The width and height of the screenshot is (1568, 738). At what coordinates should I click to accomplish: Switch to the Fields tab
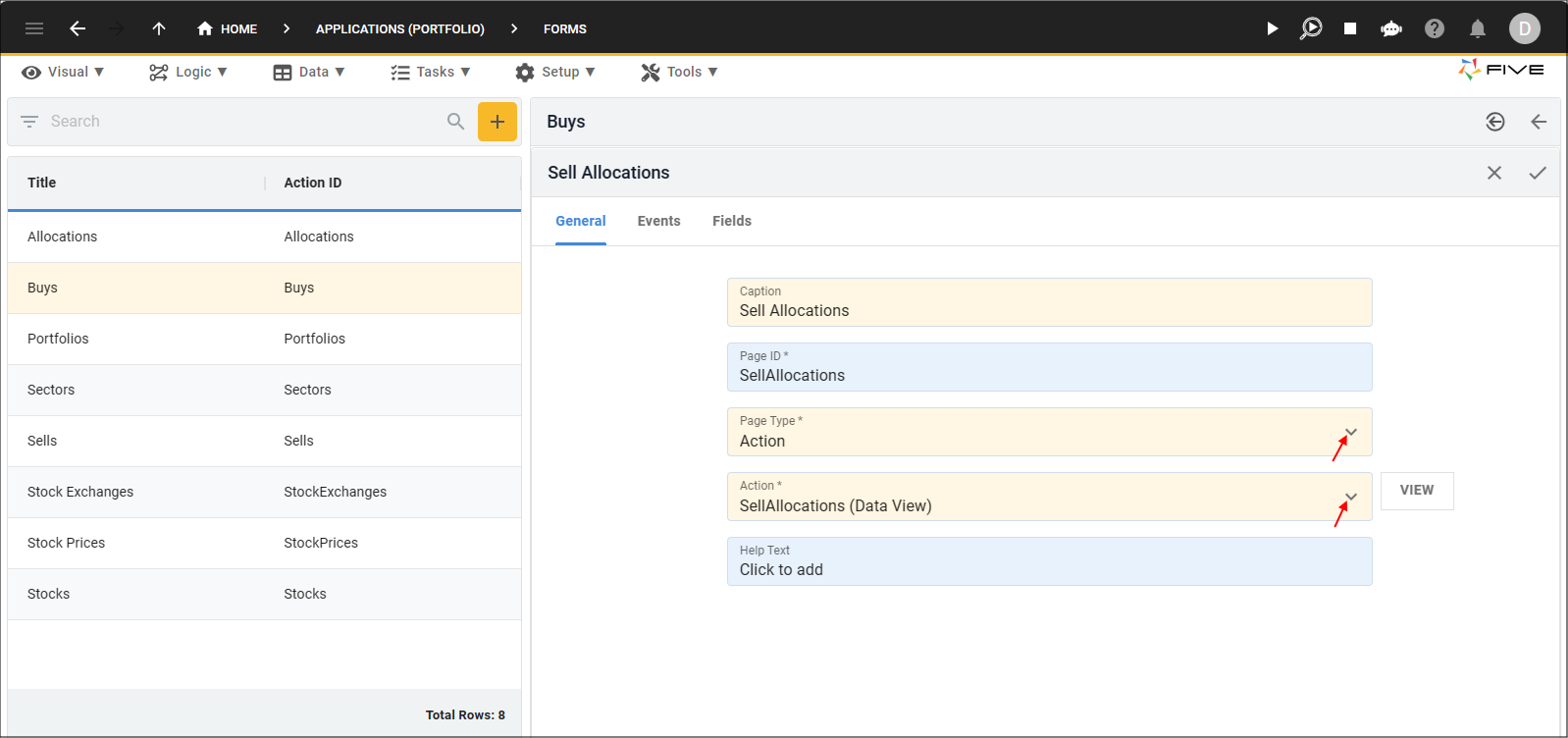tap(732, 221)
